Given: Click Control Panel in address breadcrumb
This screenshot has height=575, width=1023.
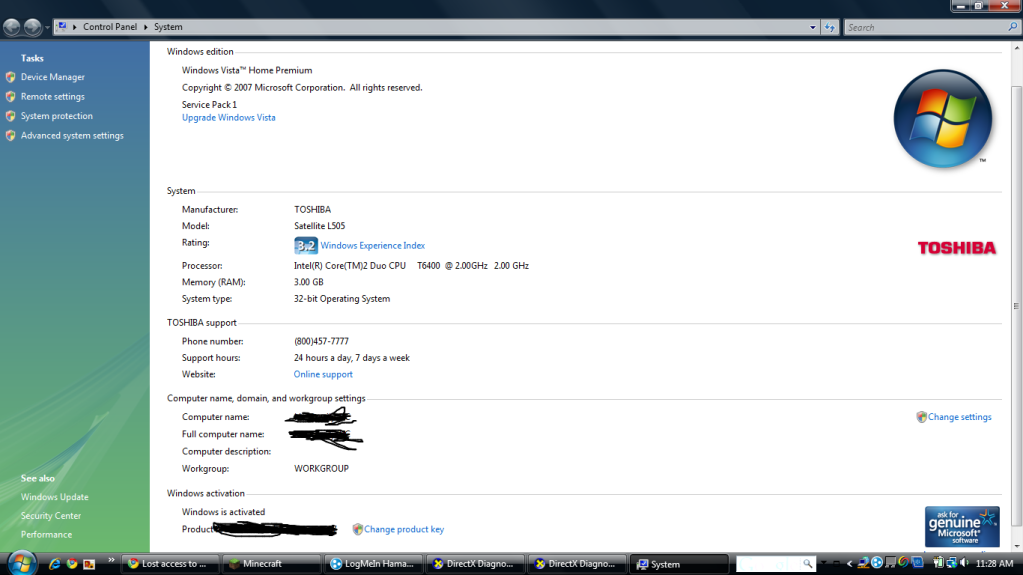Looking at the screenshot, I should coord(110,27).
